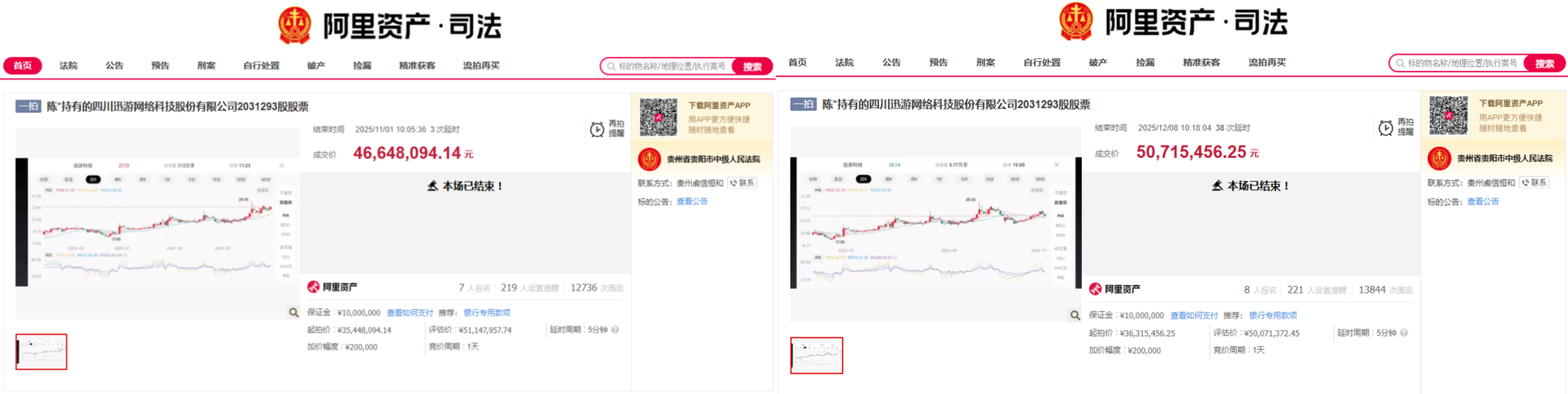Click search input on page showing 50,715,456.25

coord(1458,64)
